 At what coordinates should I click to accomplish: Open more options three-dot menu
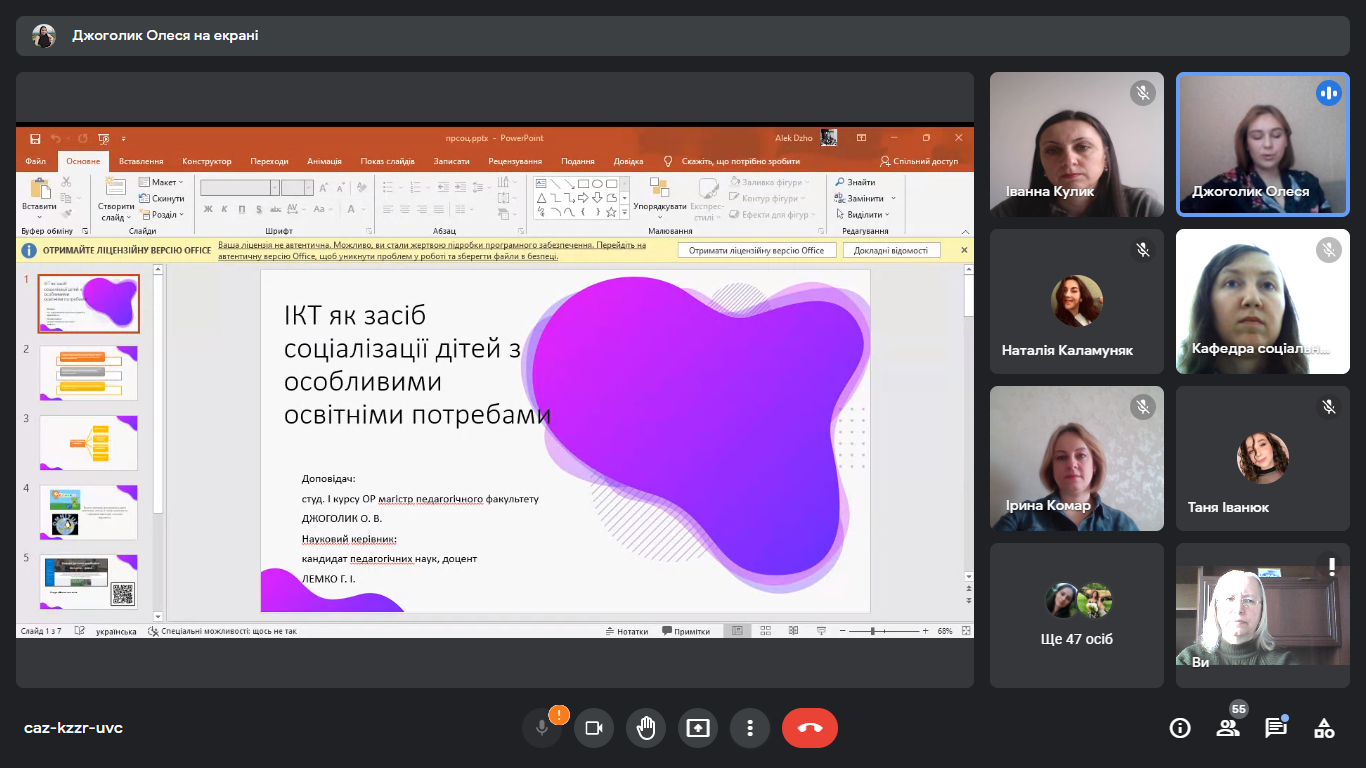(x=750, y=728)
